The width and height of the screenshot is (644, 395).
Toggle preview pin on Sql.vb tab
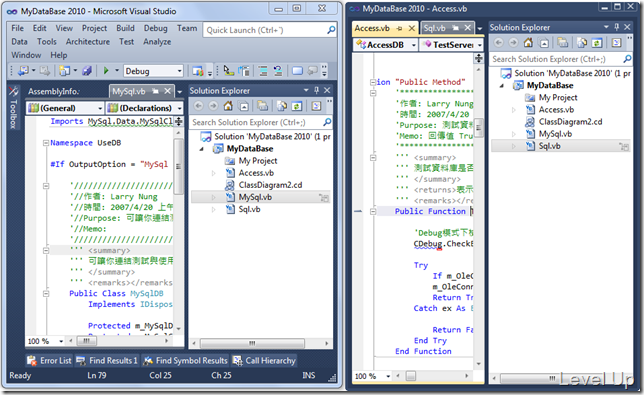(455, 28)
